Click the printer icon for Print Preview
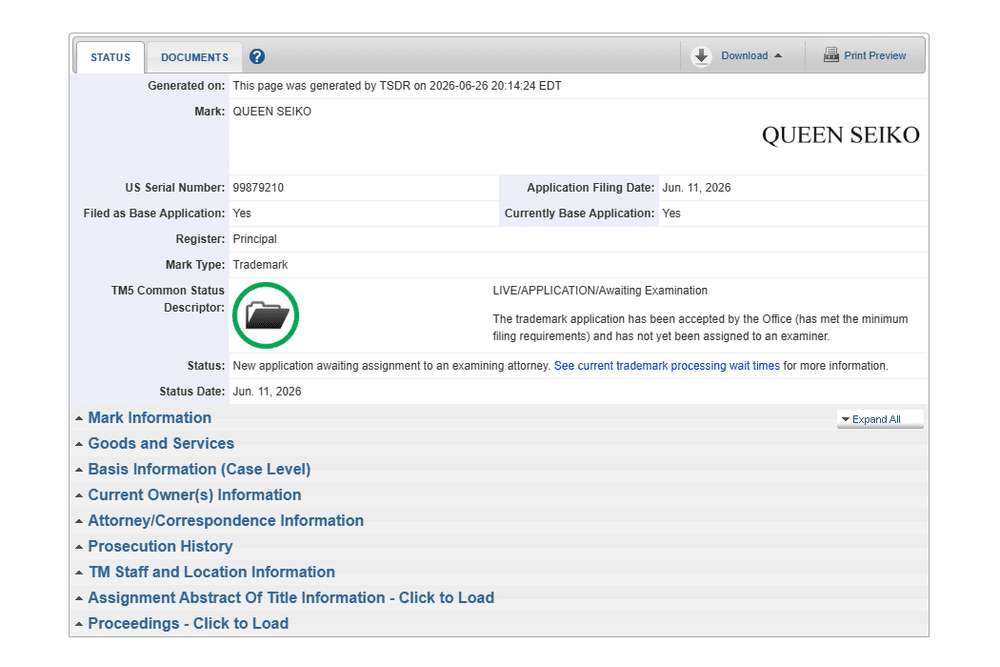This screenshot has height=667, width=1000. tap(831, 55)
